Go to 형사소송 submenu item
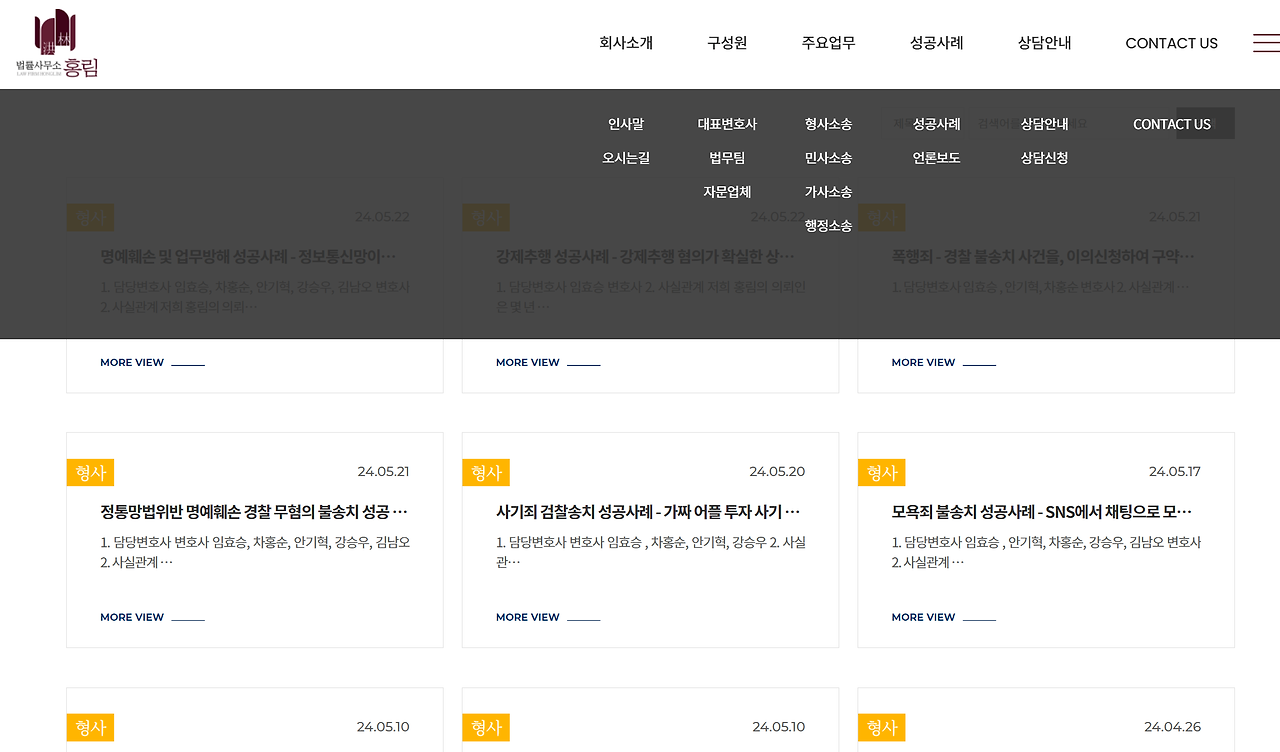Screen dimensions: 1280x752 828,124
